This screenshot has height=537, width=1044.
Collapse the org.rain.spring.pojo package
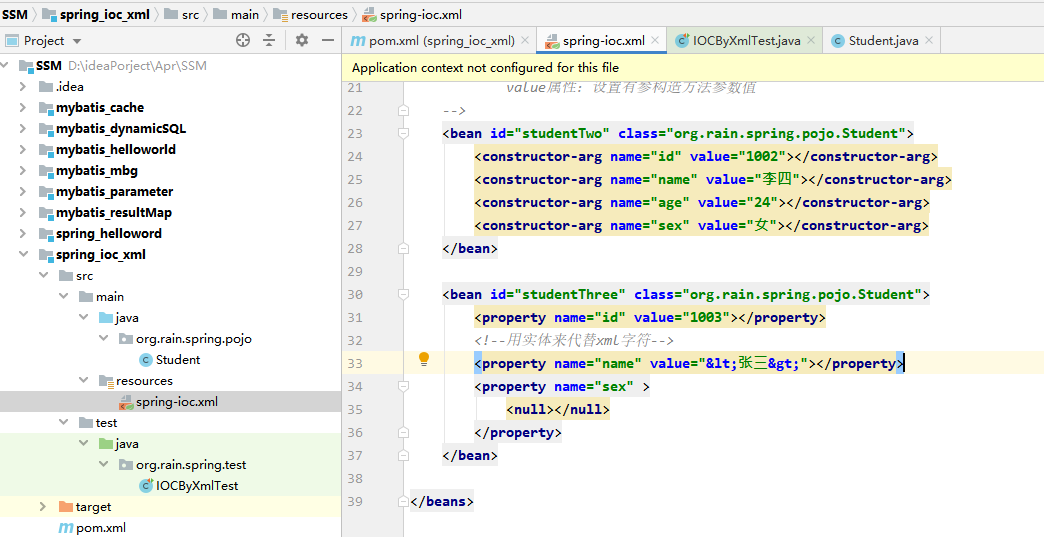coord(103,339)
